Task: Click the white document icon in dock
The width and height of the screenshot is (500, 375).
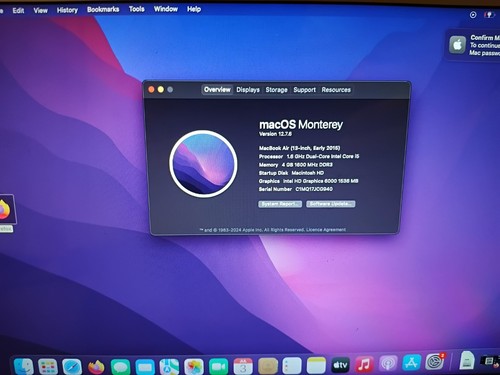Action: [x=467, y=360]
